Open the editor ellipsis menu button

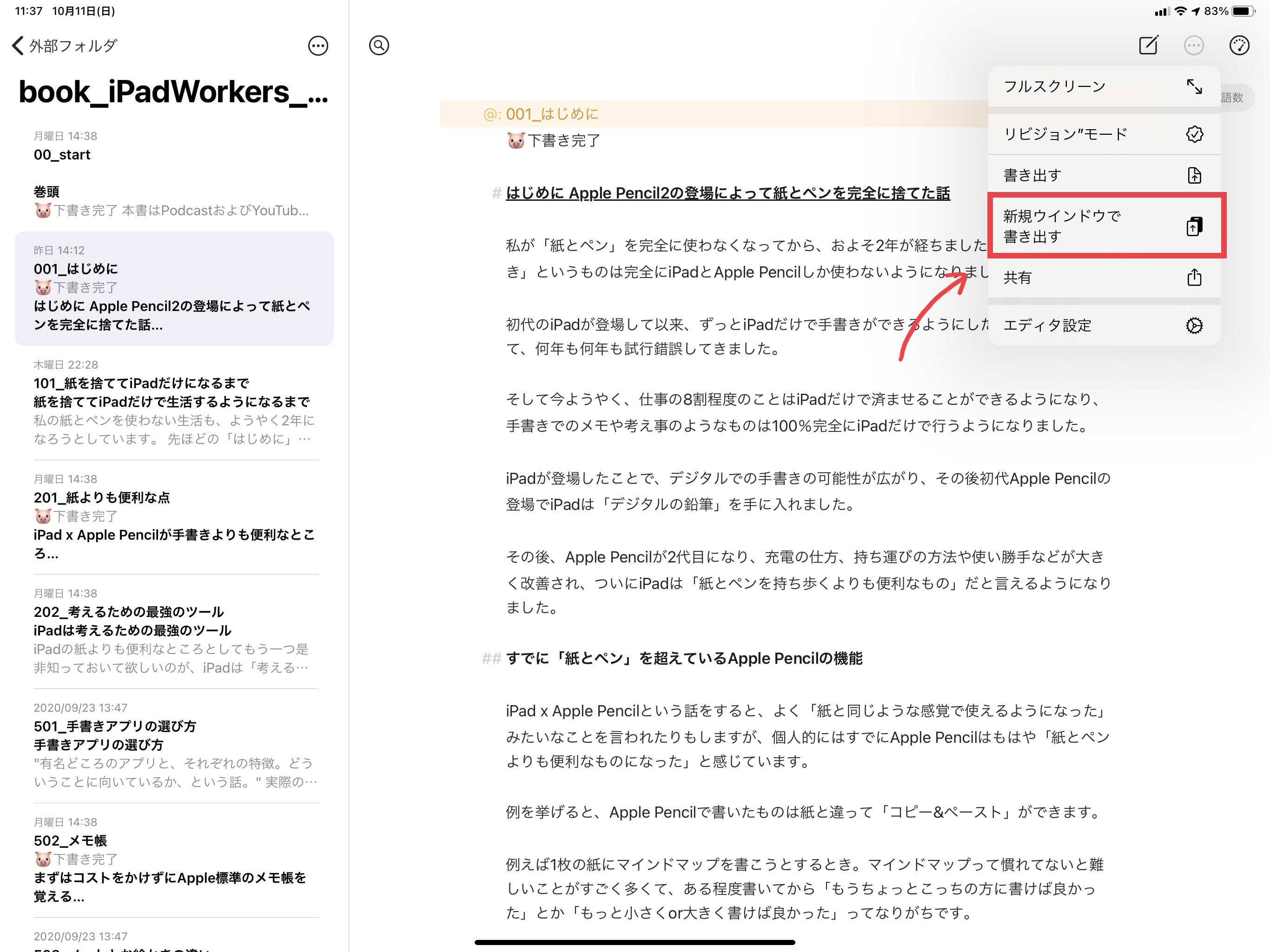[x=1194, y=46]
